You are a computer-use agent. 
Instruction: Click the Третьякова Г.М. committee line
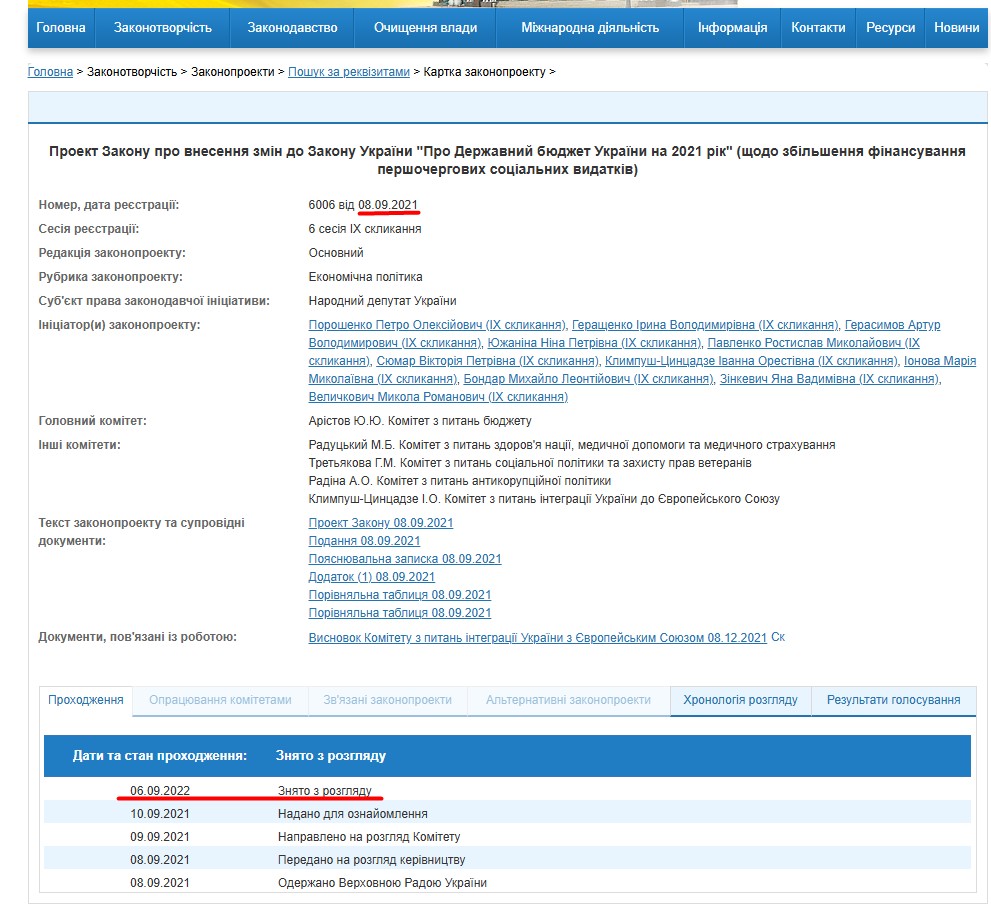click(530, 463)
